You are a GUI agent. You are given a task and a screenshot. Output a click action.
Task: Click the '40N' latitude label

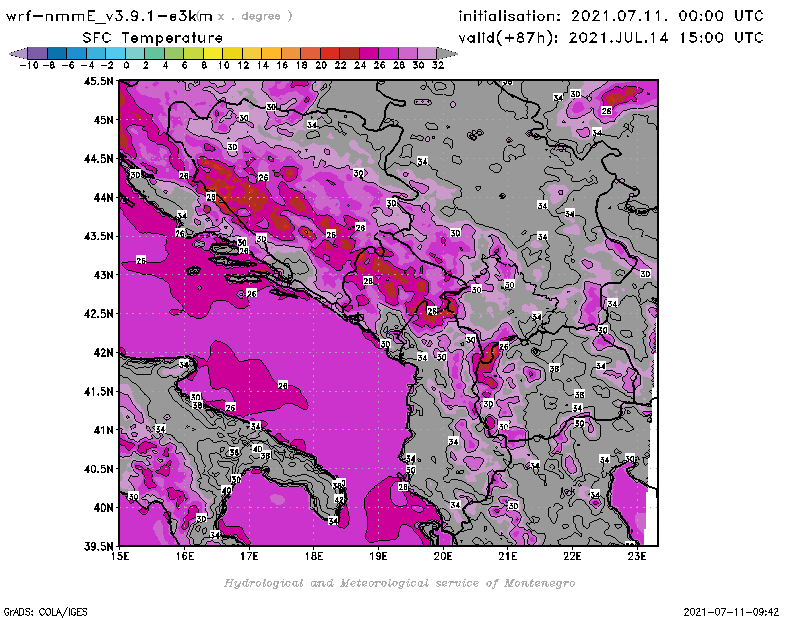tap(103, 508)
